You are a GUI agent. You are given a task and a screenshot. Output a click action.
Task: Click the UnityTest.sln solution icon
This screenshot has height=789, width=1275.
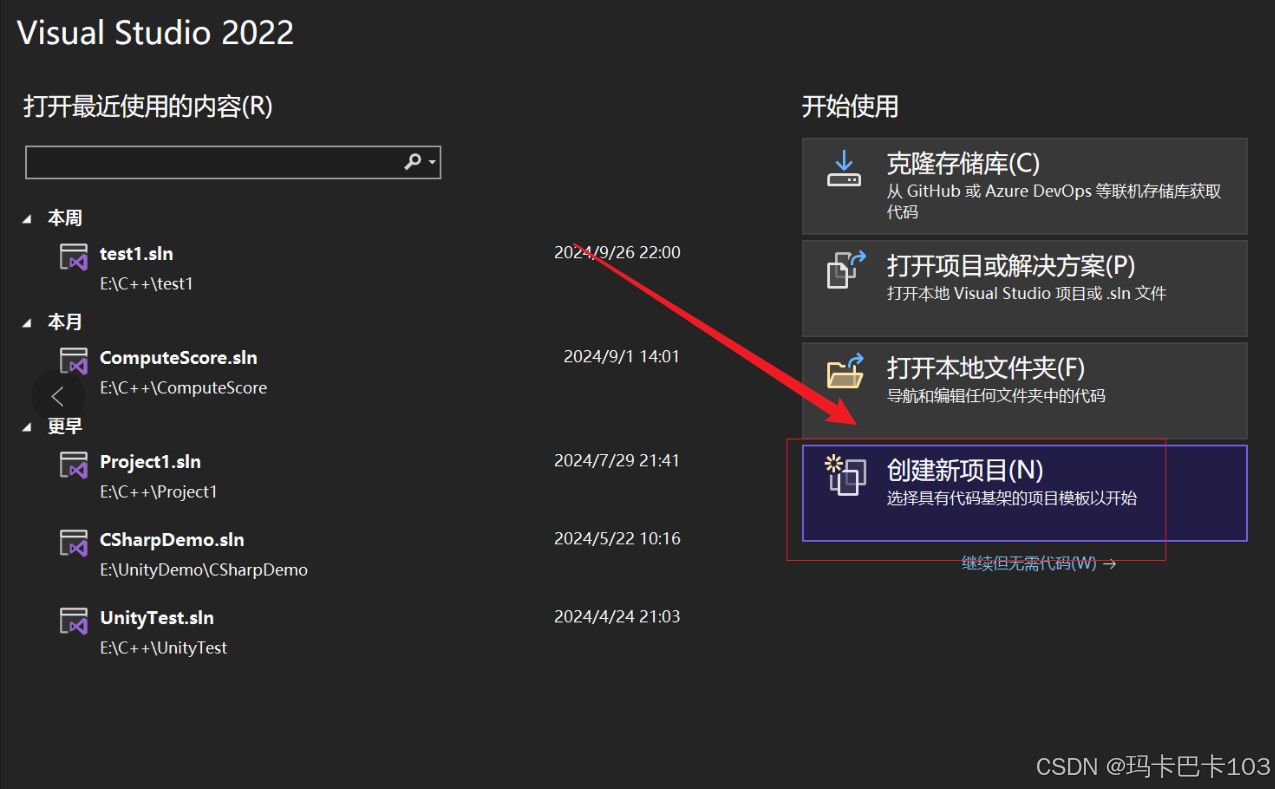pos(74,621)
